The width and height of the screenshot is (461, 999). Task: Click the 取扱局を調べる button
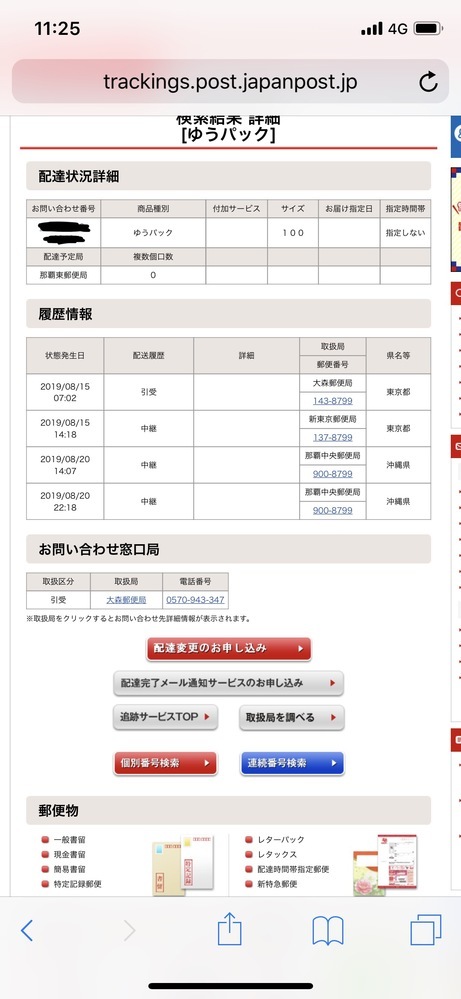click(292, 717)
